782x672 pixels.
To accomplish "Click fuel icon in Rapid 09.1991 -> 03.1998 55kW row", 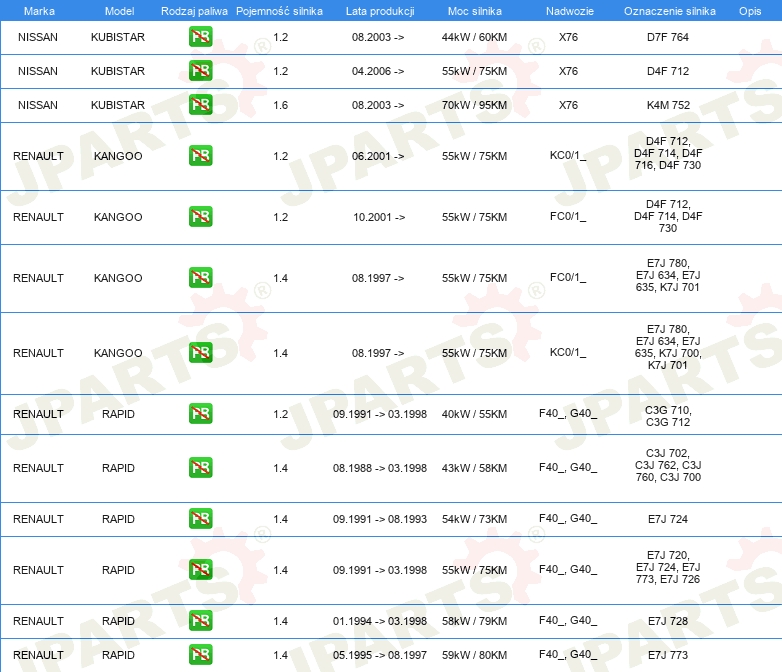I will 200,569.
